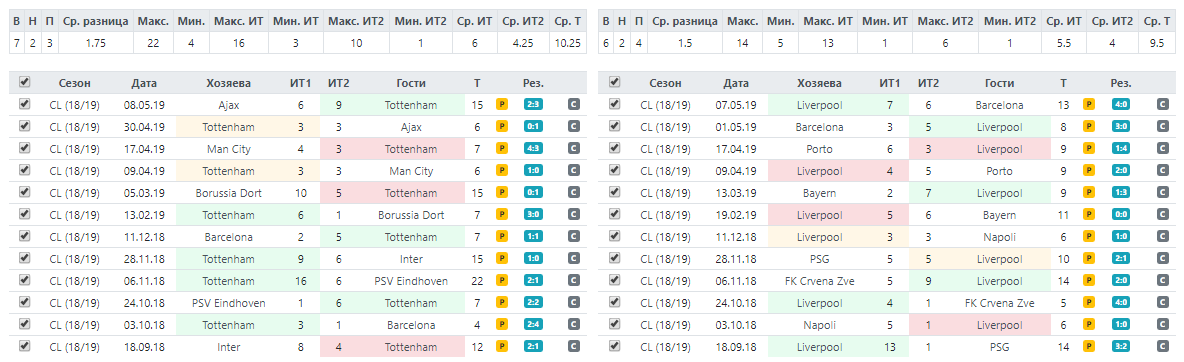Click yellow P icon in Porto–Liverpool 17.04.19 row
1184x362 pixels.
click(x=1089, y=150)
